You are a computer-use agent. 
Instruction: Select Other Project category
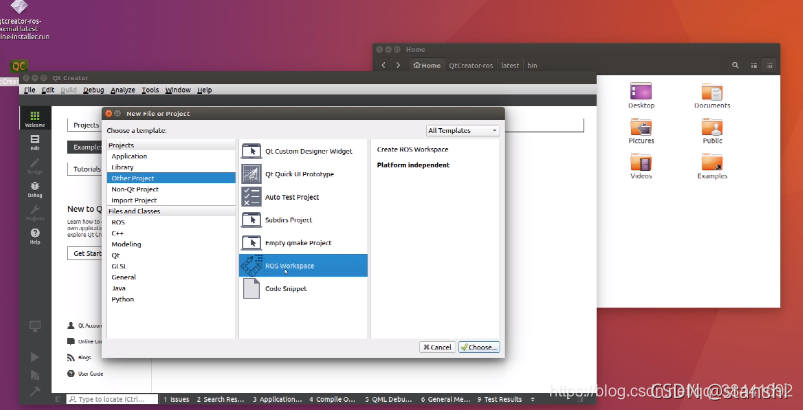[171, 178]
